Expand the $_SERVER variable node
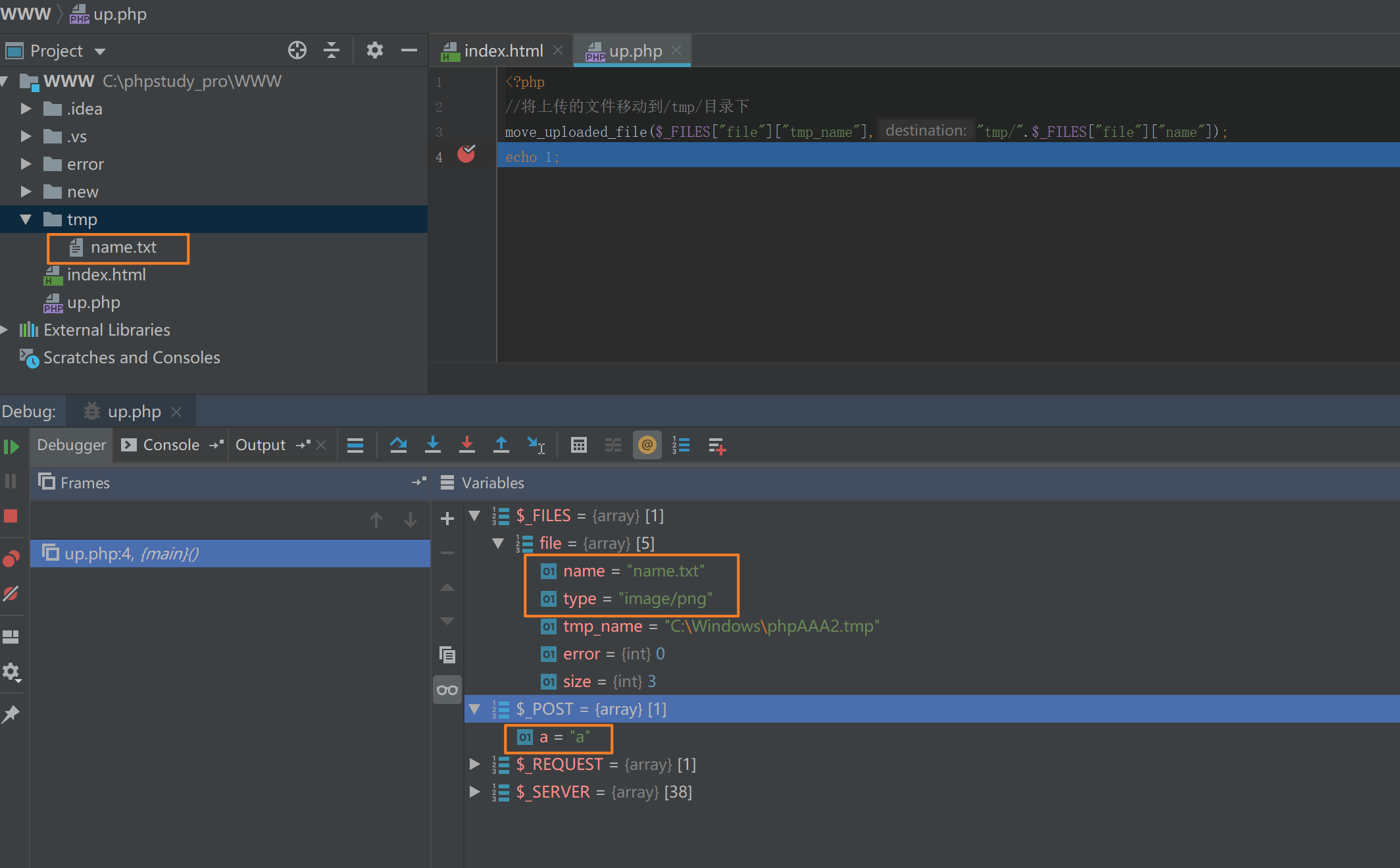This screenshot has height=868, width=1400. point(474,792)
